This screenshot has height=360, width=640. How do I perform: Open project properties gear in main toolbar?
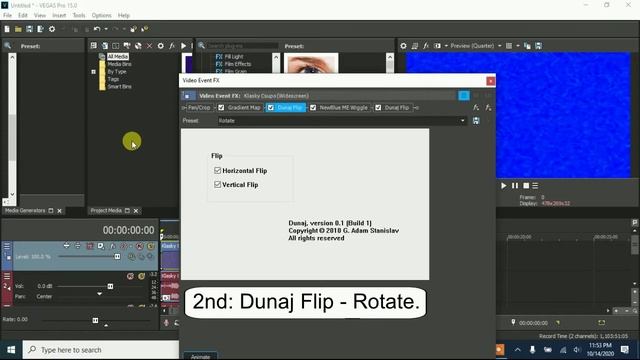pos(52,29)
